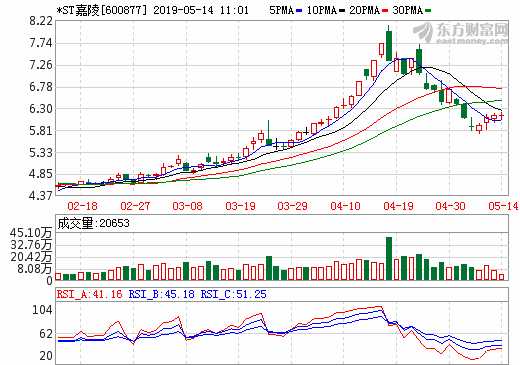The width and height of the screenshot is (520, 365).
Task: Click the 5.81 price axis label
Action: point(41,131)
